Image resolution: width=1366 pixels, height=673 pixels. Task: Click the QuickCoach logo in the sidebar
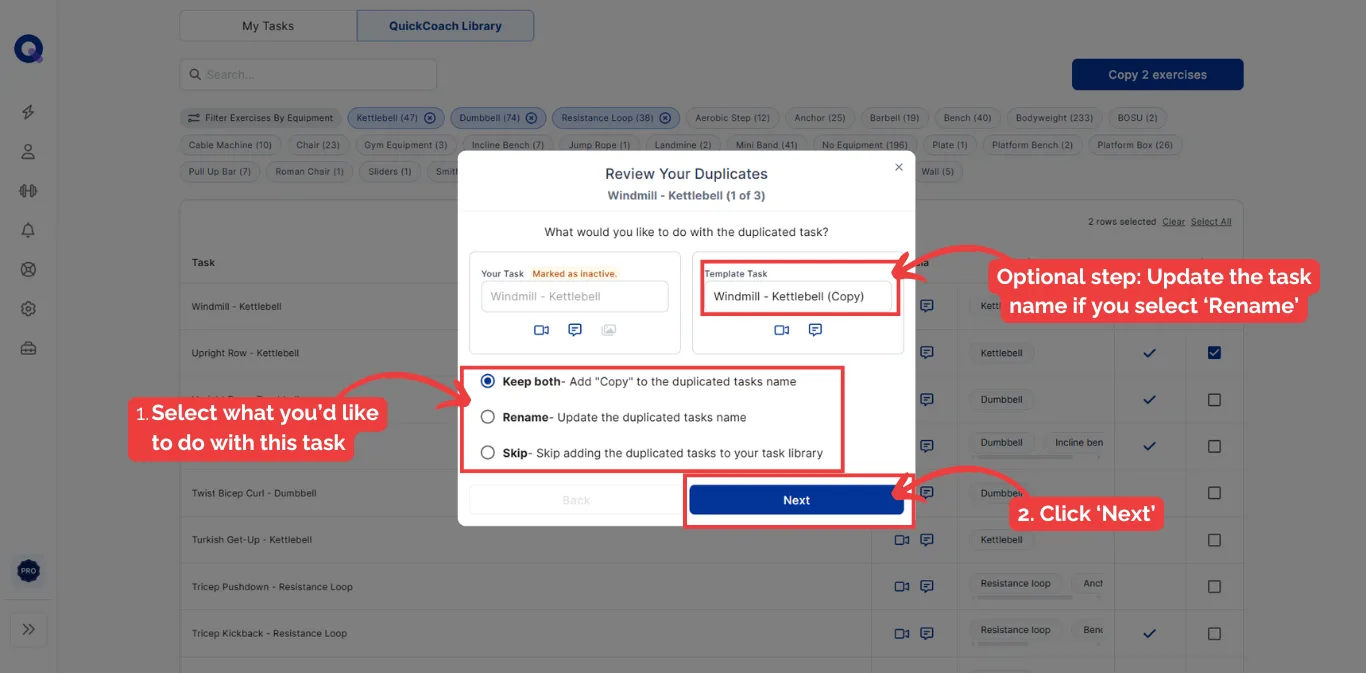click(28, 49)
